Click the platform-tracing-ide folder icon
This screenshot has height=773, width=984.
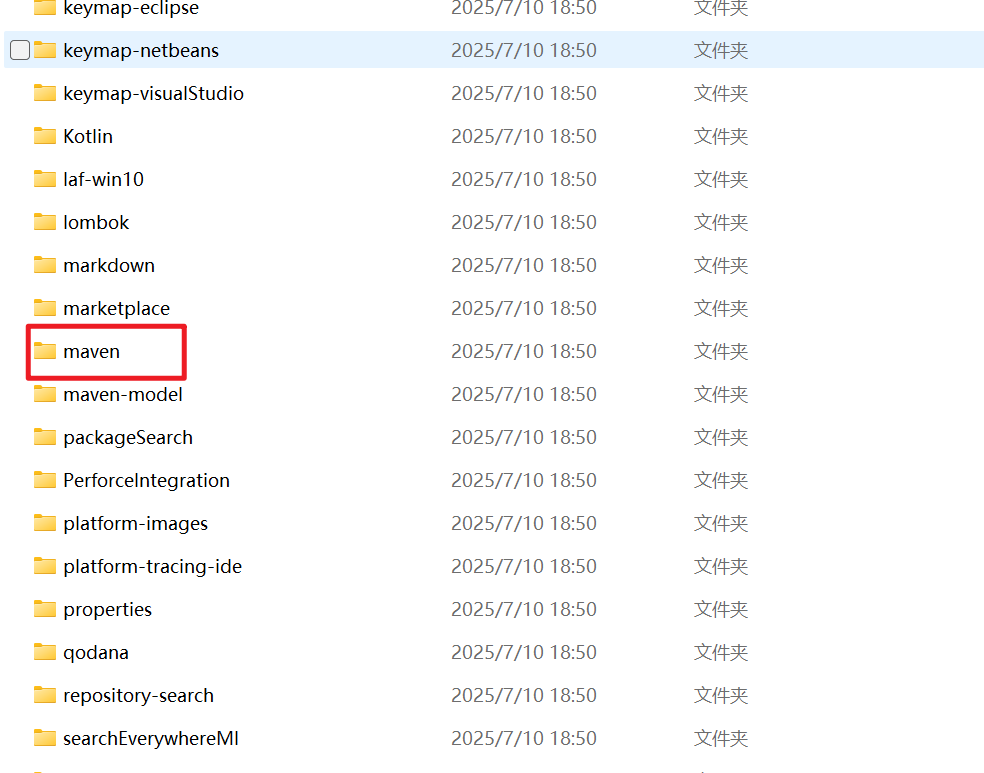tap(45, 566)
